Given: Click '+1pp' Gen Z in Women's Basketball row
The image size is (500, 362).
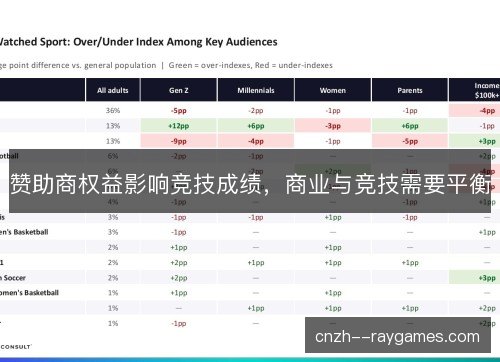Looking at the screenshot, I should [x=179, y=293].
